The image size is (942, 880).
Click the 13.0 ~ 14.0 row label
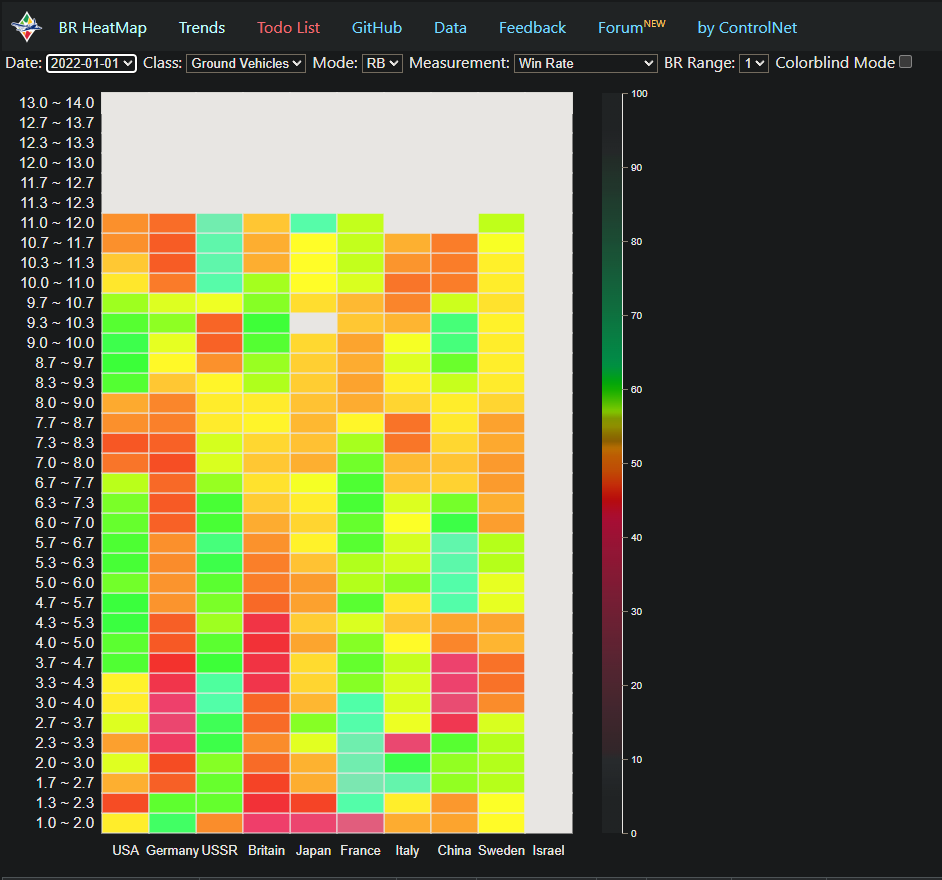click(x=56, y=103)
